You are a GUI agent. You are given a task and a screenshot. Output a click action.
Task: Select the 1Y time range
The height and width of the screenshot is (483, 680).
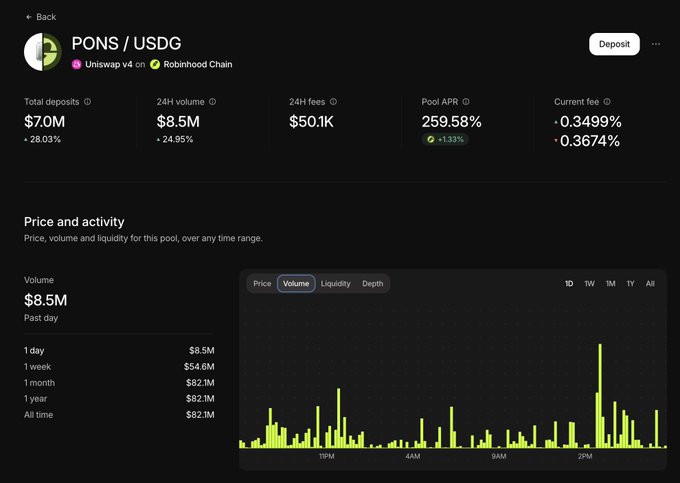point(631,284)
